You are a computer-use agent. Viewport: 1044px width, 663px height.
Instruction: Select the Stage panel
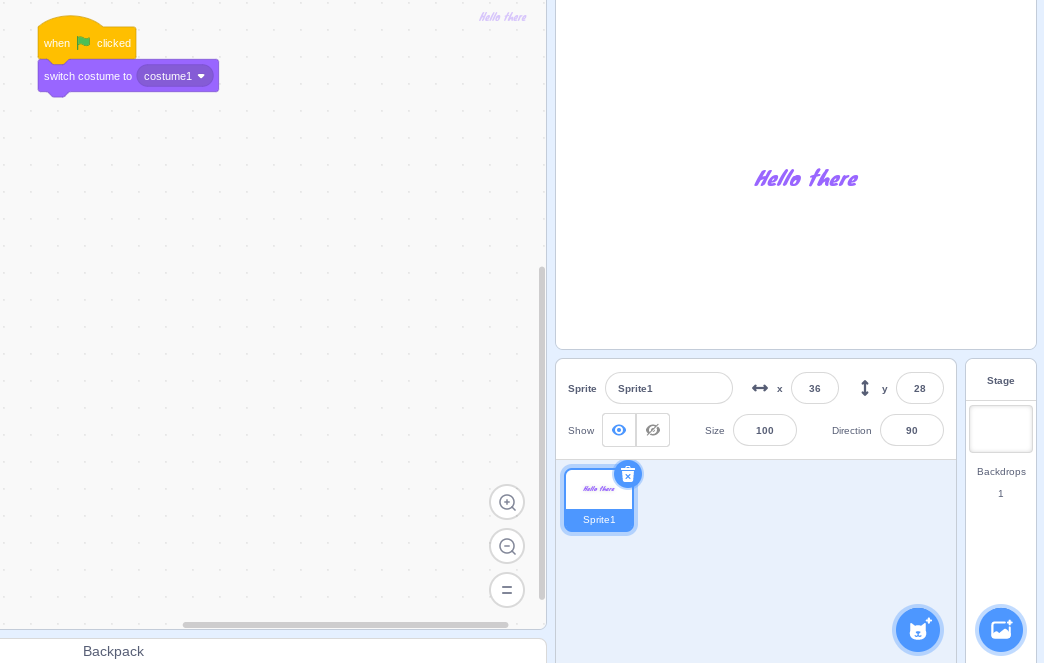(1000, 380)
